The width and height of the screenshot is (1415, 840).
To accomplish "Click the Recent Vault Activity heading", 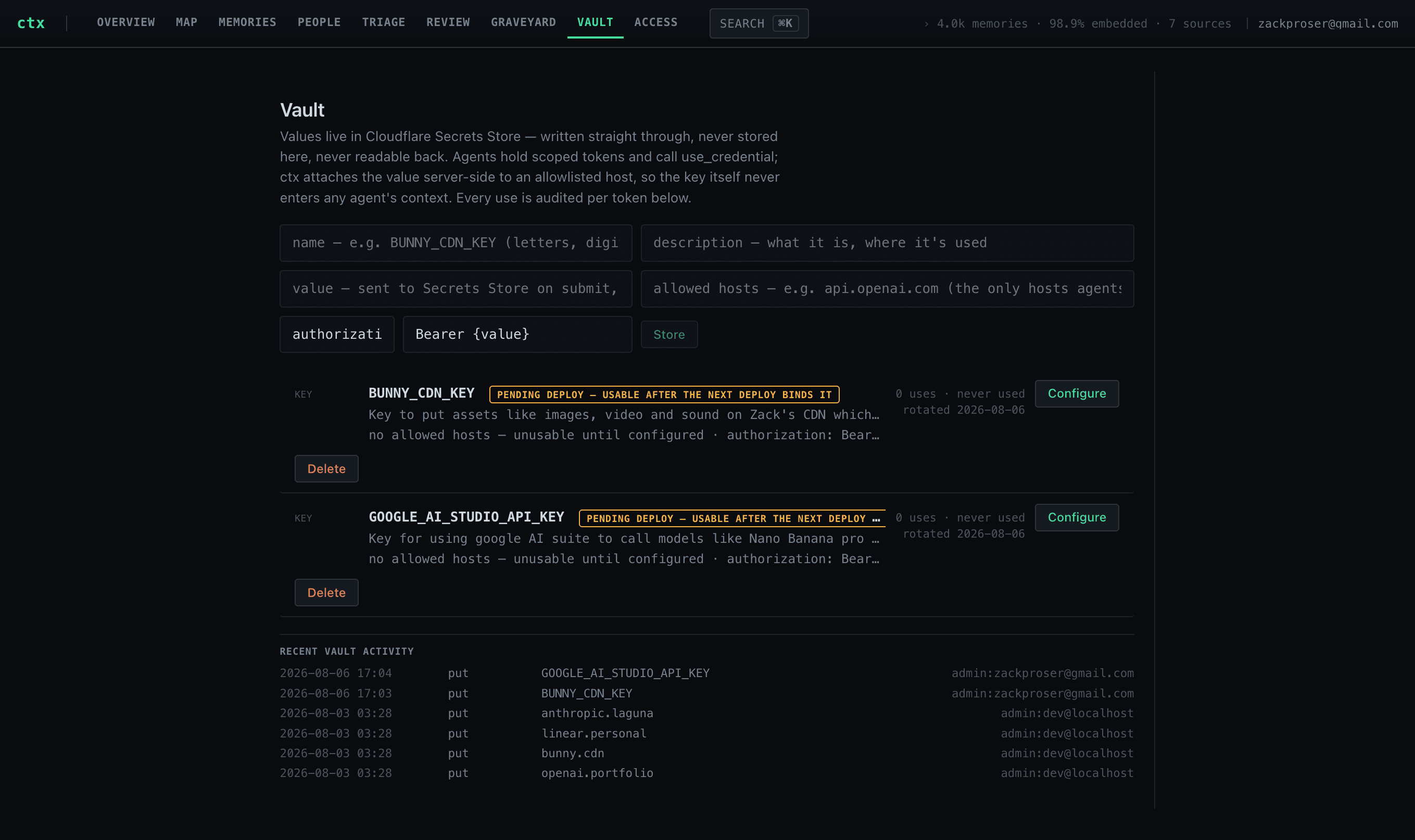I will pyautogui.click(x=347, y=652).
